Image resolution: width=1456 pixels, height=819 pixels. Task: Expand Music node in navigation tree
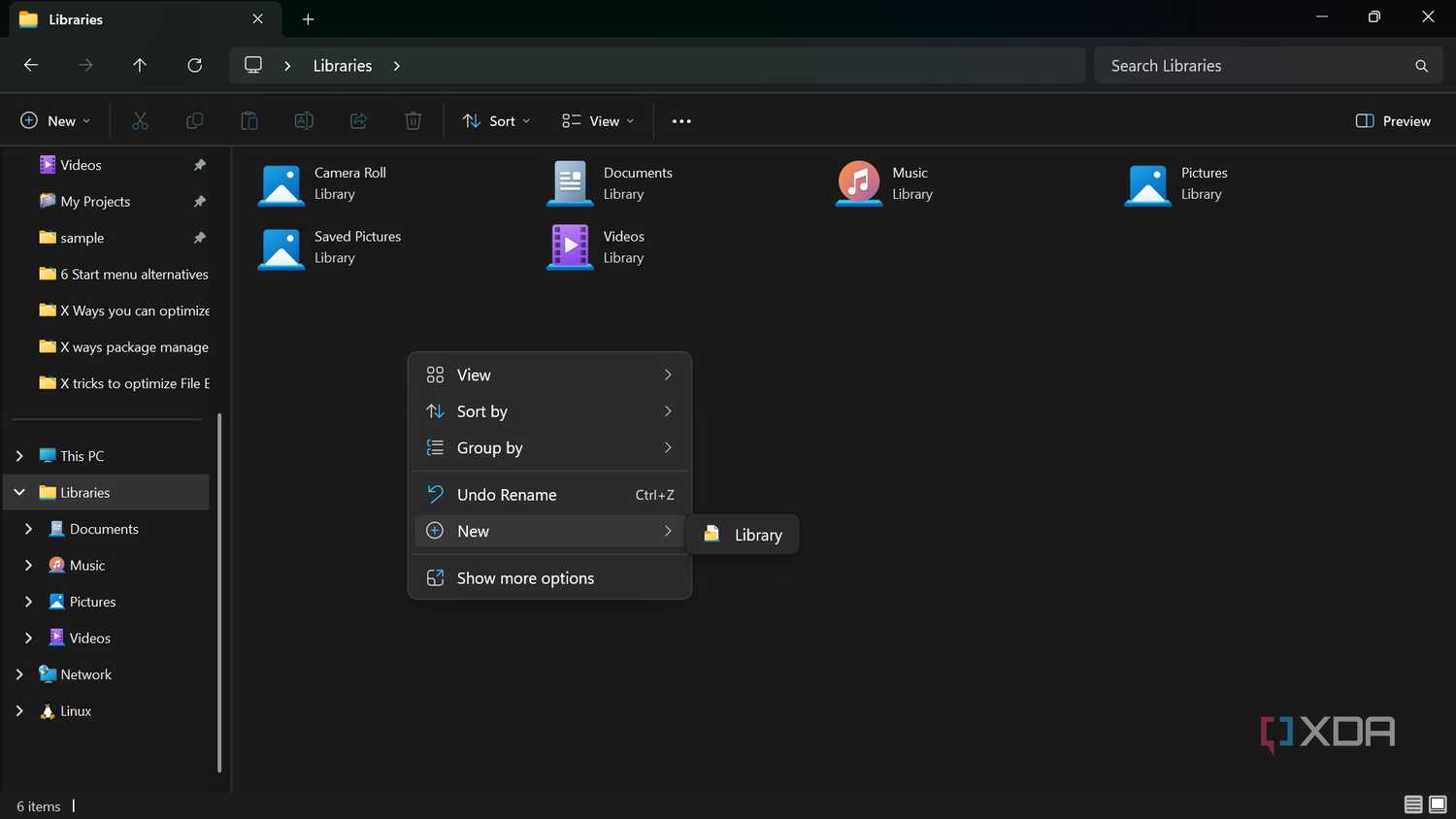(x=28, y=565)
